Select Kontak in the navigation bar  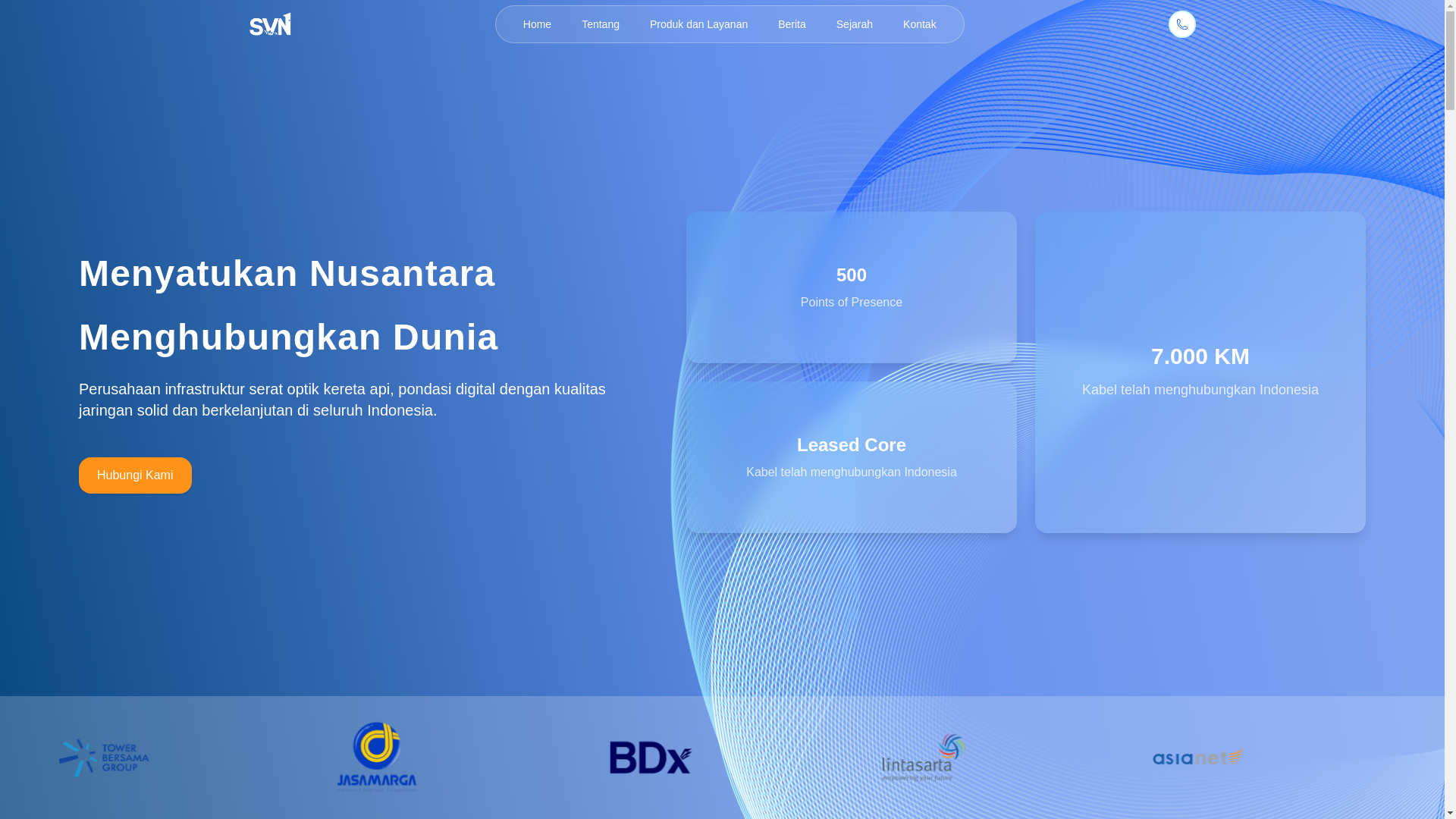tap(919, 24)
